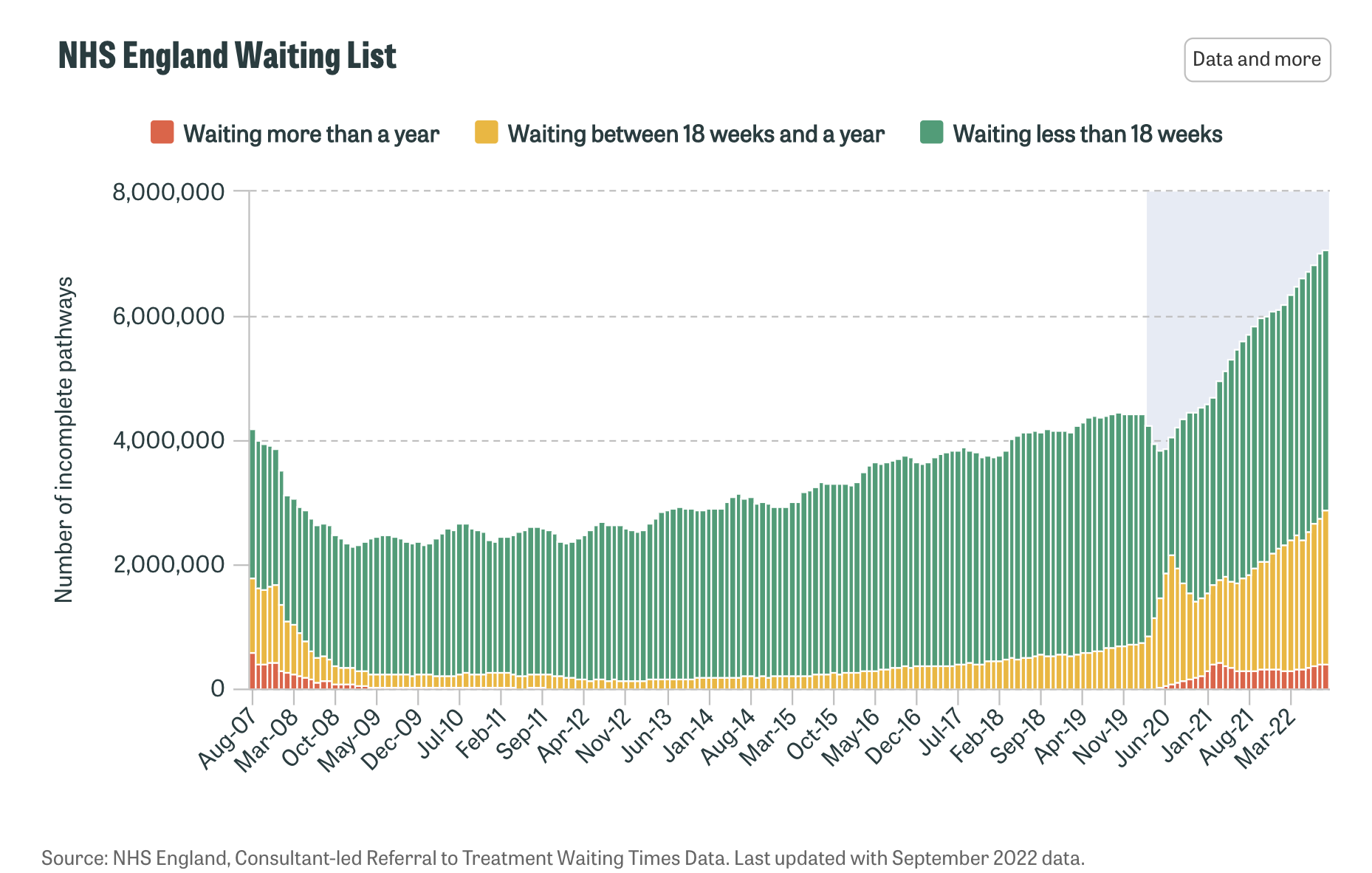Click the 4,000,000 y-axis gridline label
Screen dimensions: 1372x873
(x=168, y=441)
